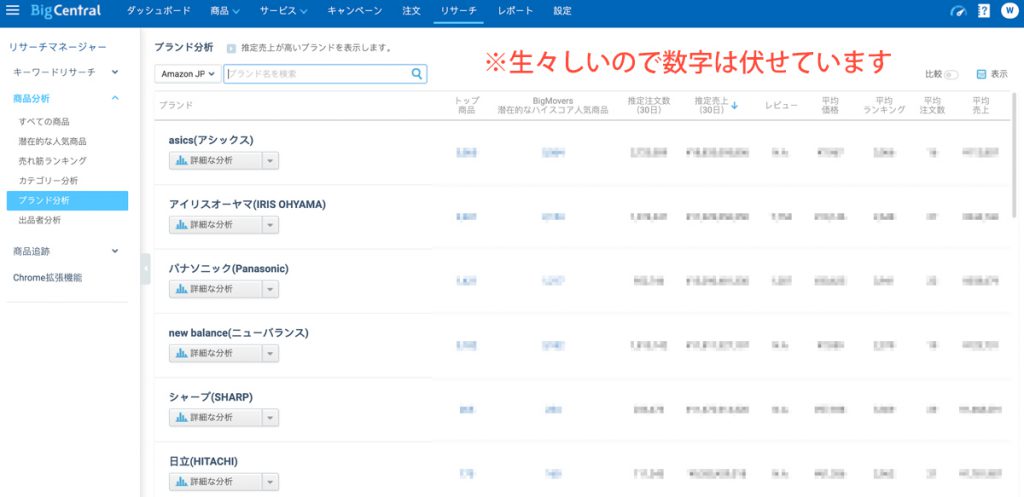Click 詳細な分析 button for 日立
1024x497 pixels.
pos(216,481)
